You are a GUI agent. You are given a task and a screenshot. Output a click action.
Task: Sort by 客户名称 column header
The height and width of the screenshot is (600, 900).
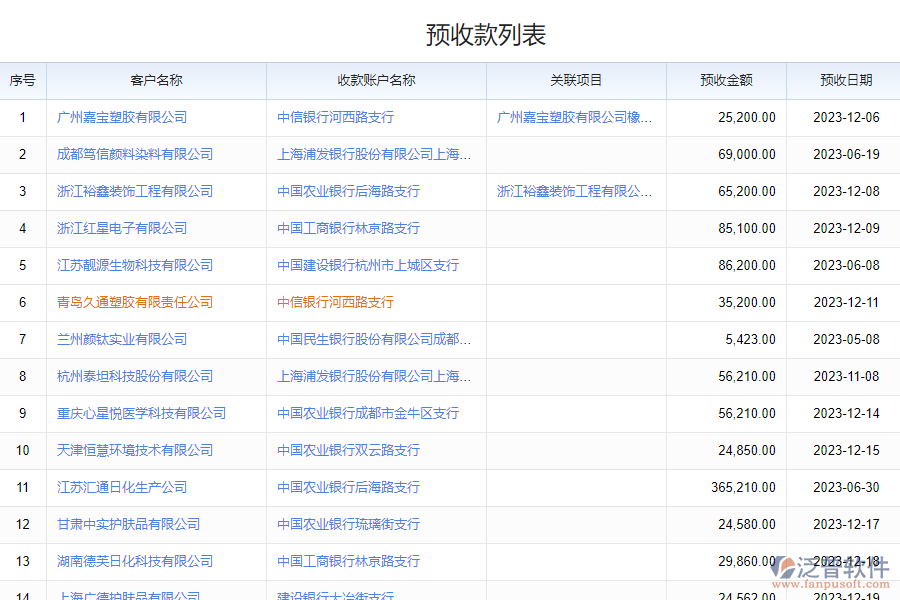coord(156,80)
